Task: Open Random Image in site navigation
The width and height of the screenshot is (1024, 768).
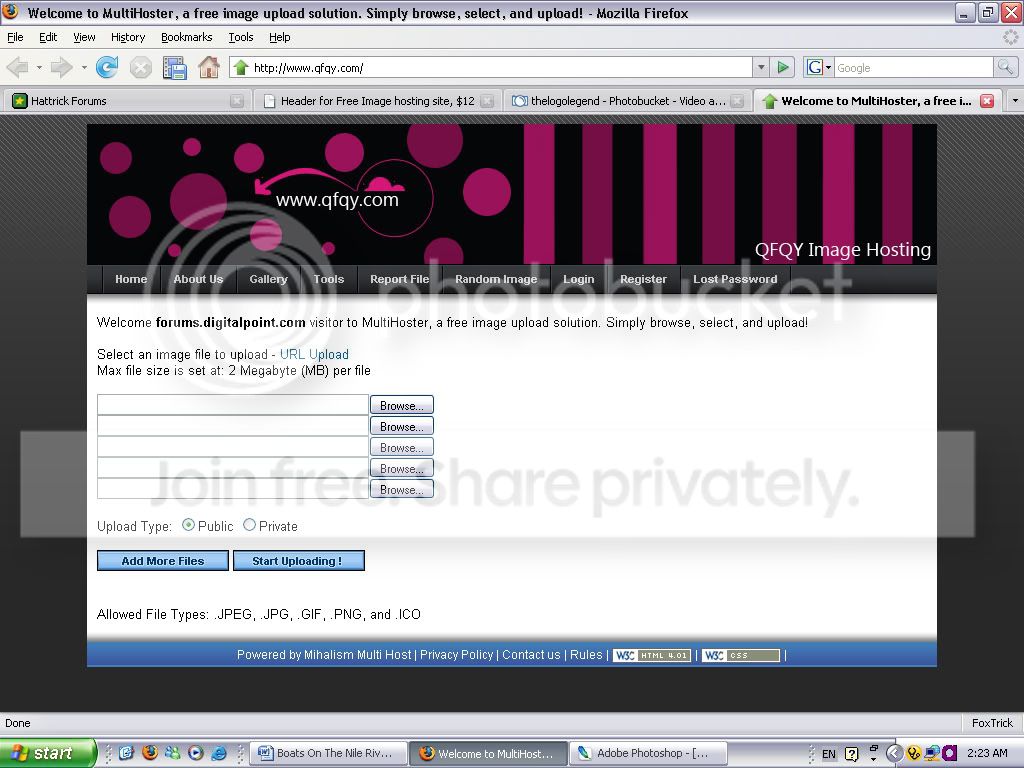Action: tap(496, 279)
